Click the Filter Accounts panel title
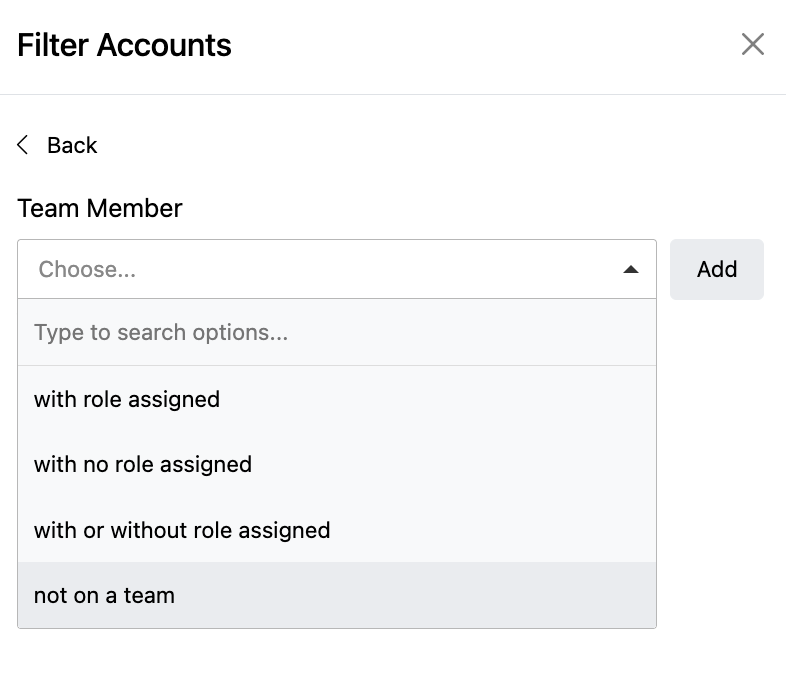 [124, 45]
